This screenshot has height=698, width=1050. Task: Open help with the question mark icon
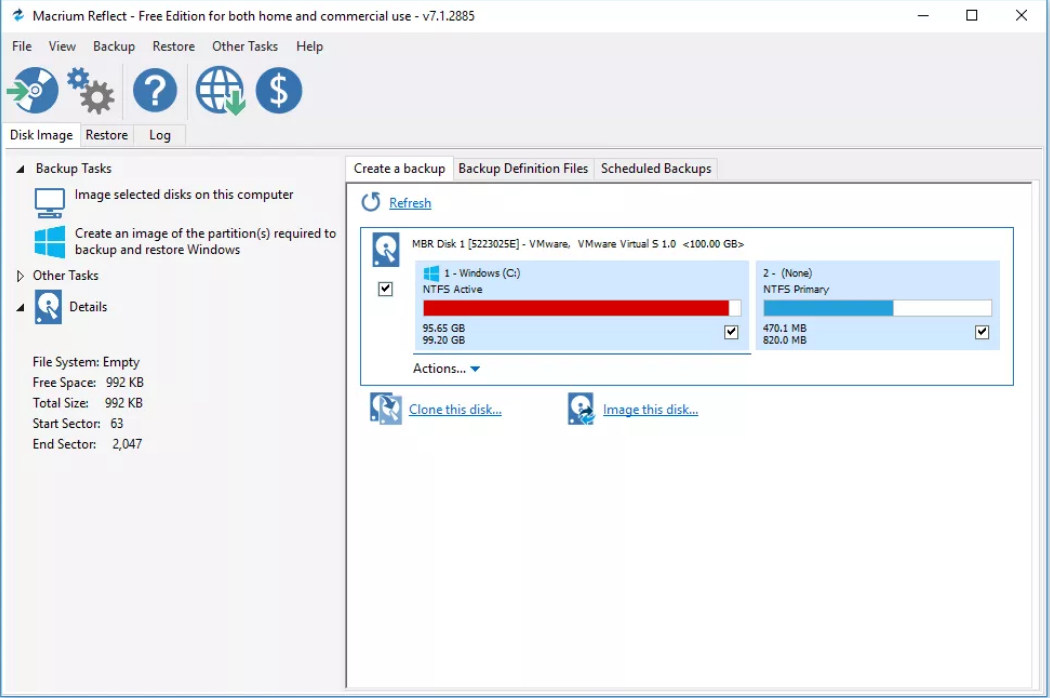(155, 90)
